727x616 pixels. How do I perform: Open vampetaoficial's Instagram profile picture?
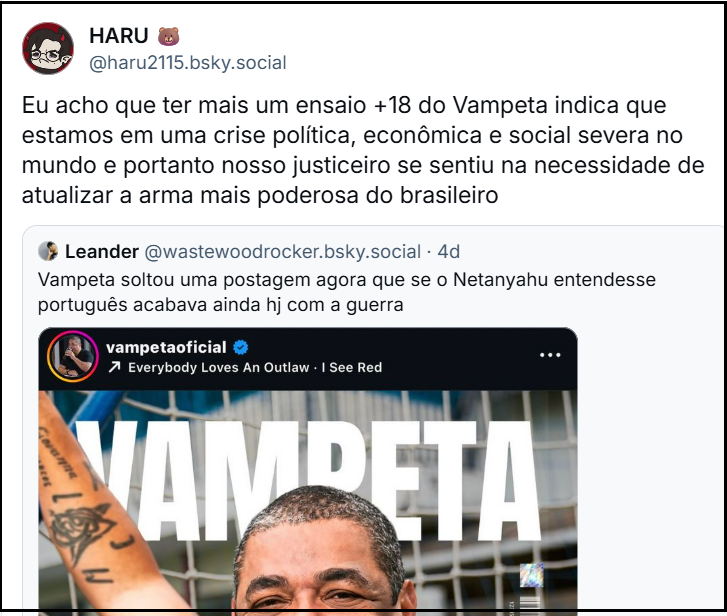tap(72, 356)
